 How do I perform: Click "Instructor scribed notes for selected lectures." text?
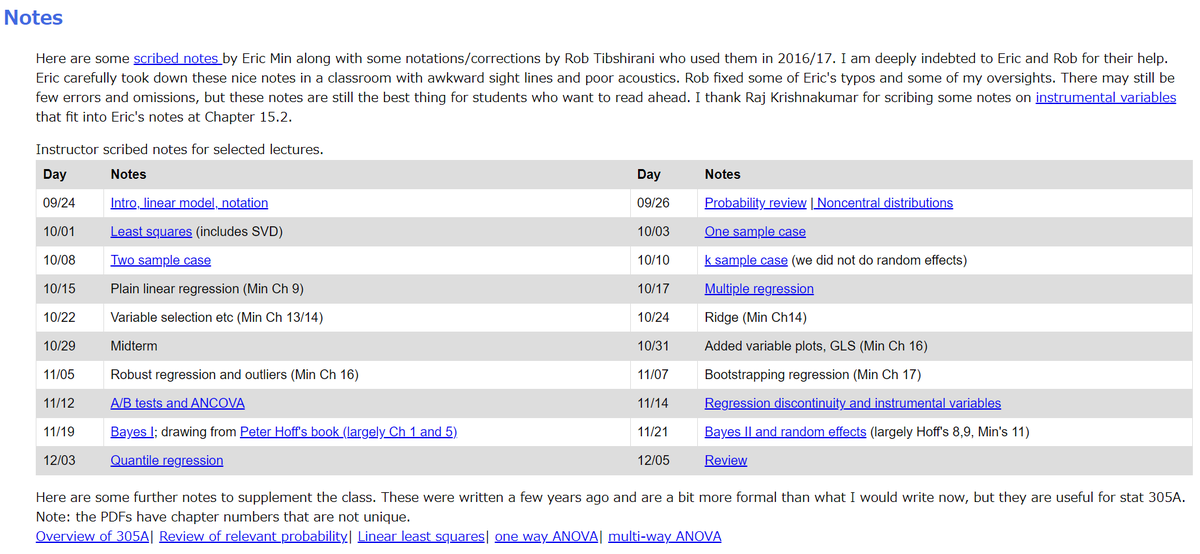tap(179, 149)
